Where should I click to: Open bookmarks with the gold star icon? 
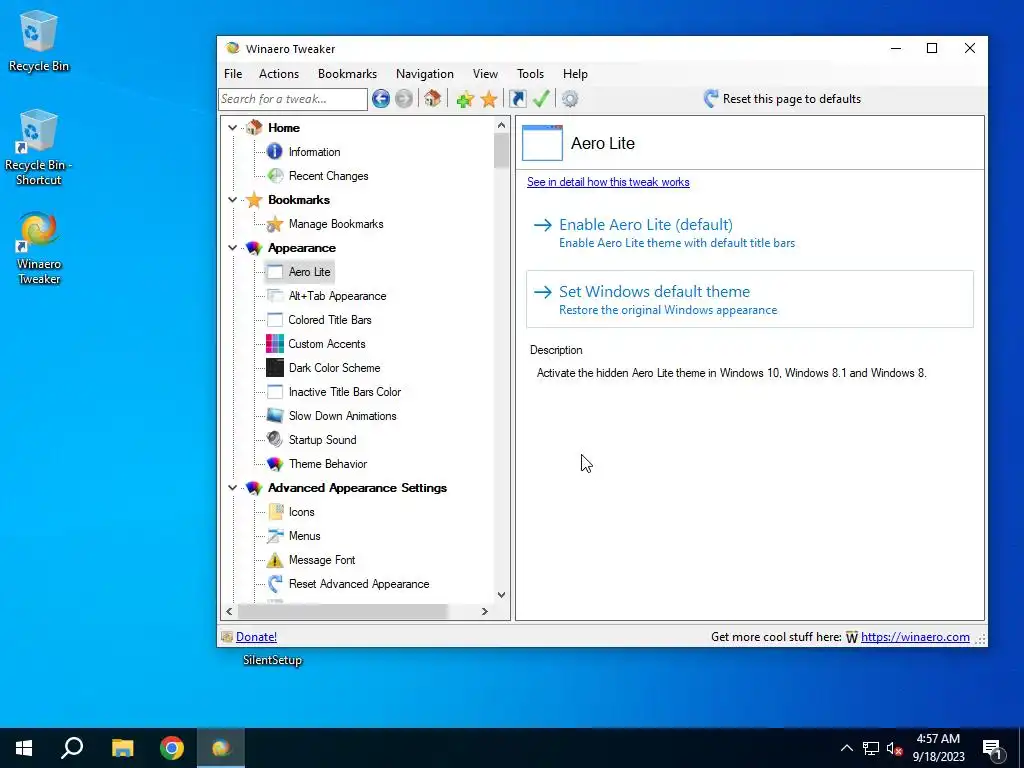[488, 99]
